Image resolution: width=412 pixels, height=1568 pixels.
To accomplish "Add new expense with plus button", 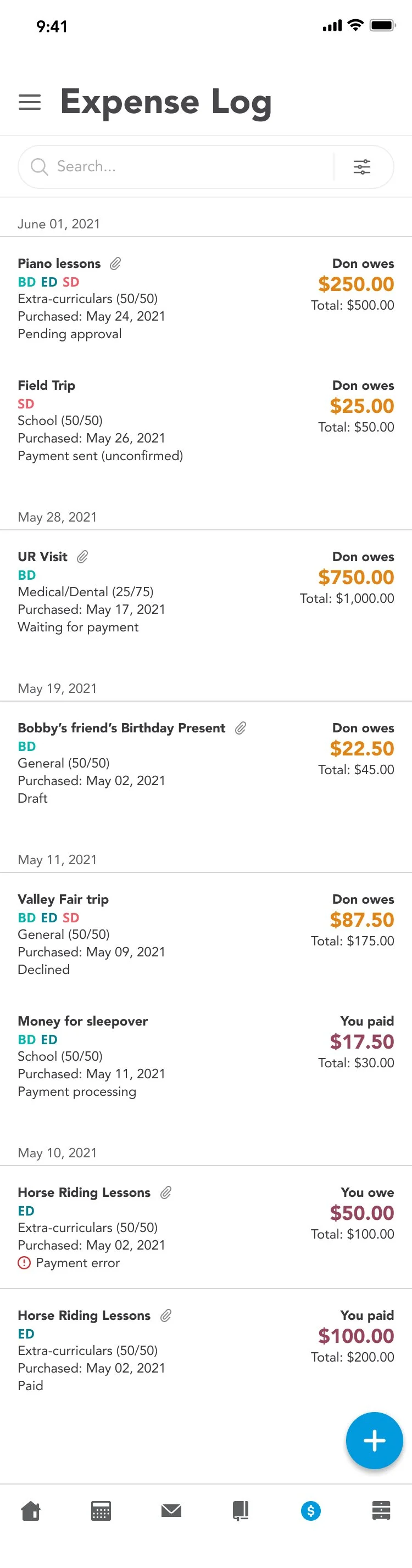I will [374, 1440].
